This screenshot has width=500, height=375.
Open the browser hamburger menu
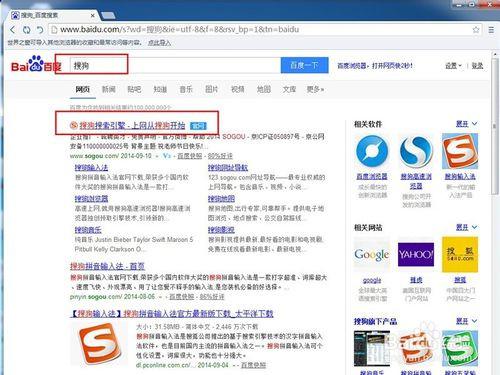click(491, 30)
